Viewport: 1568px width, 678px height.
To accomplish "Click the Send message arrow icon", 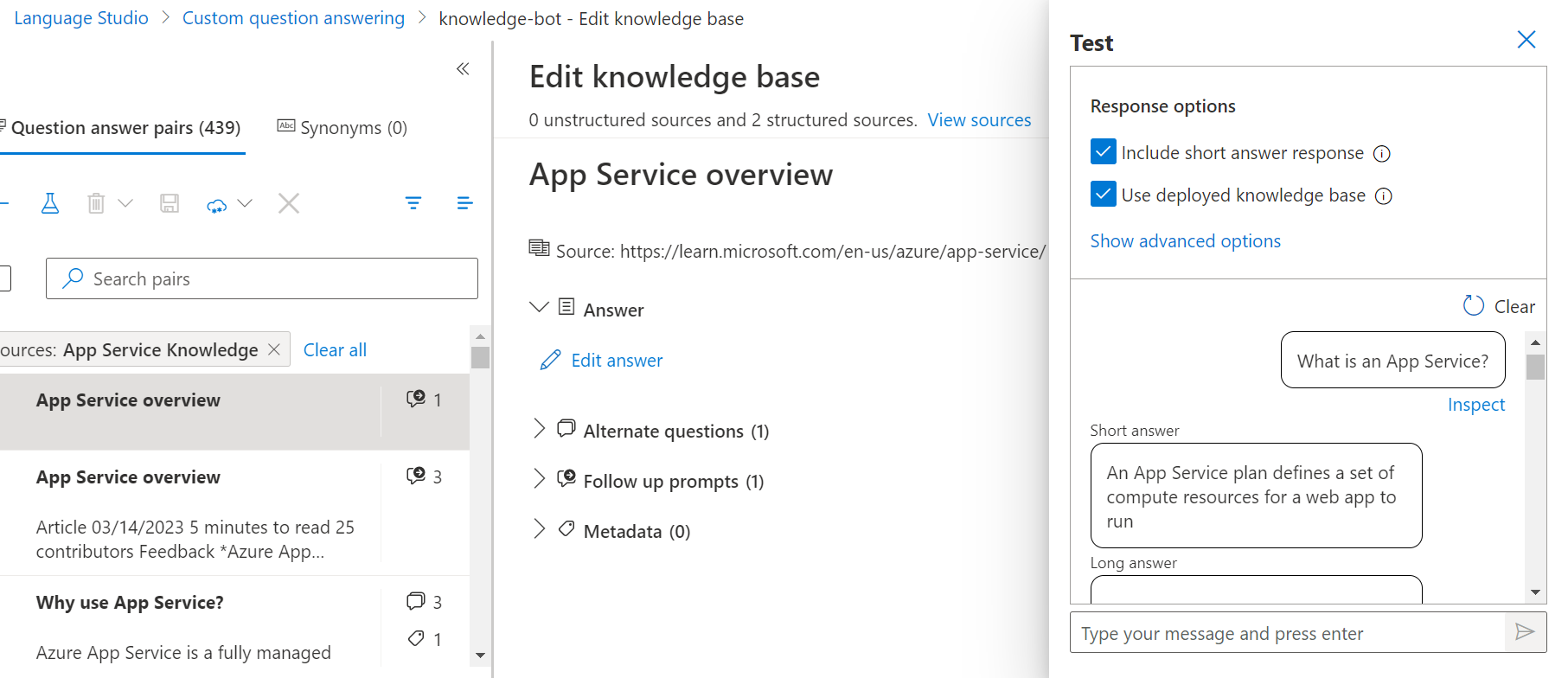I will point(1525,632).
